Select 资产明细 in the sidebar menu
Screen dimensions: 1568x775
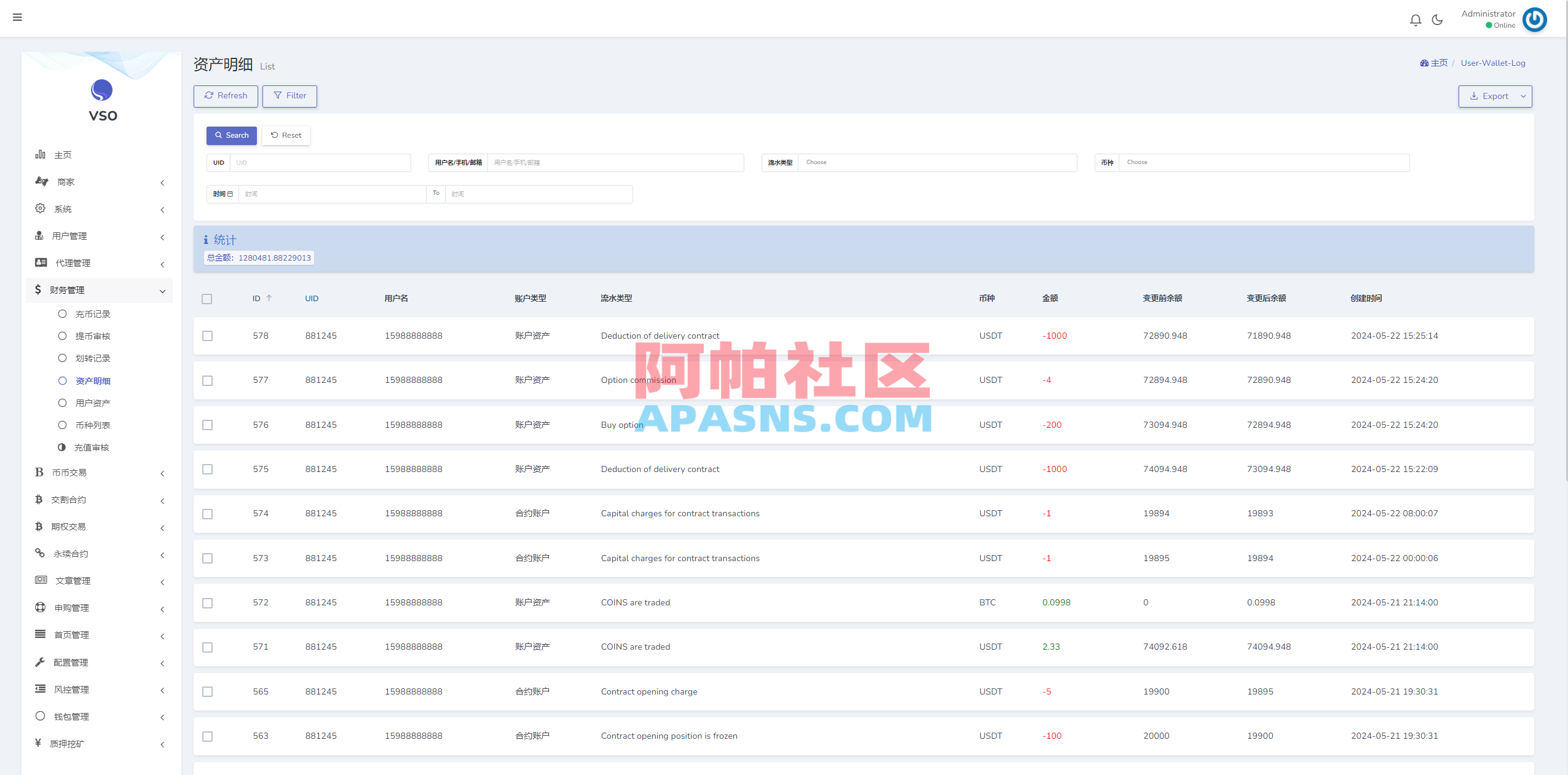92,380
